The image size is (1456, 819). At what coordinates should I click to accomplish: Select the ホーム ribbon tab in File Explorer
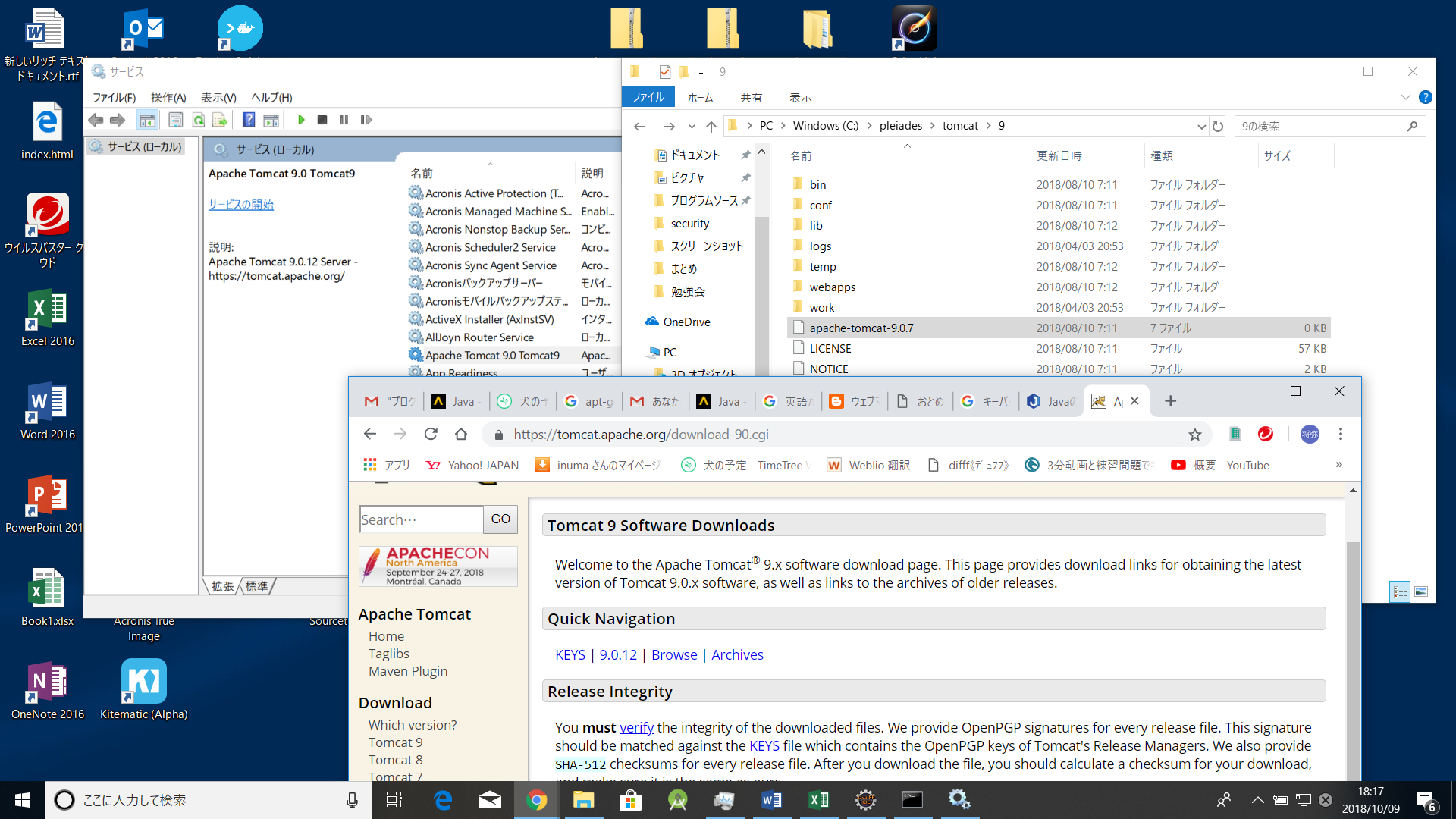pyautogui.click(x=700, y=97)
